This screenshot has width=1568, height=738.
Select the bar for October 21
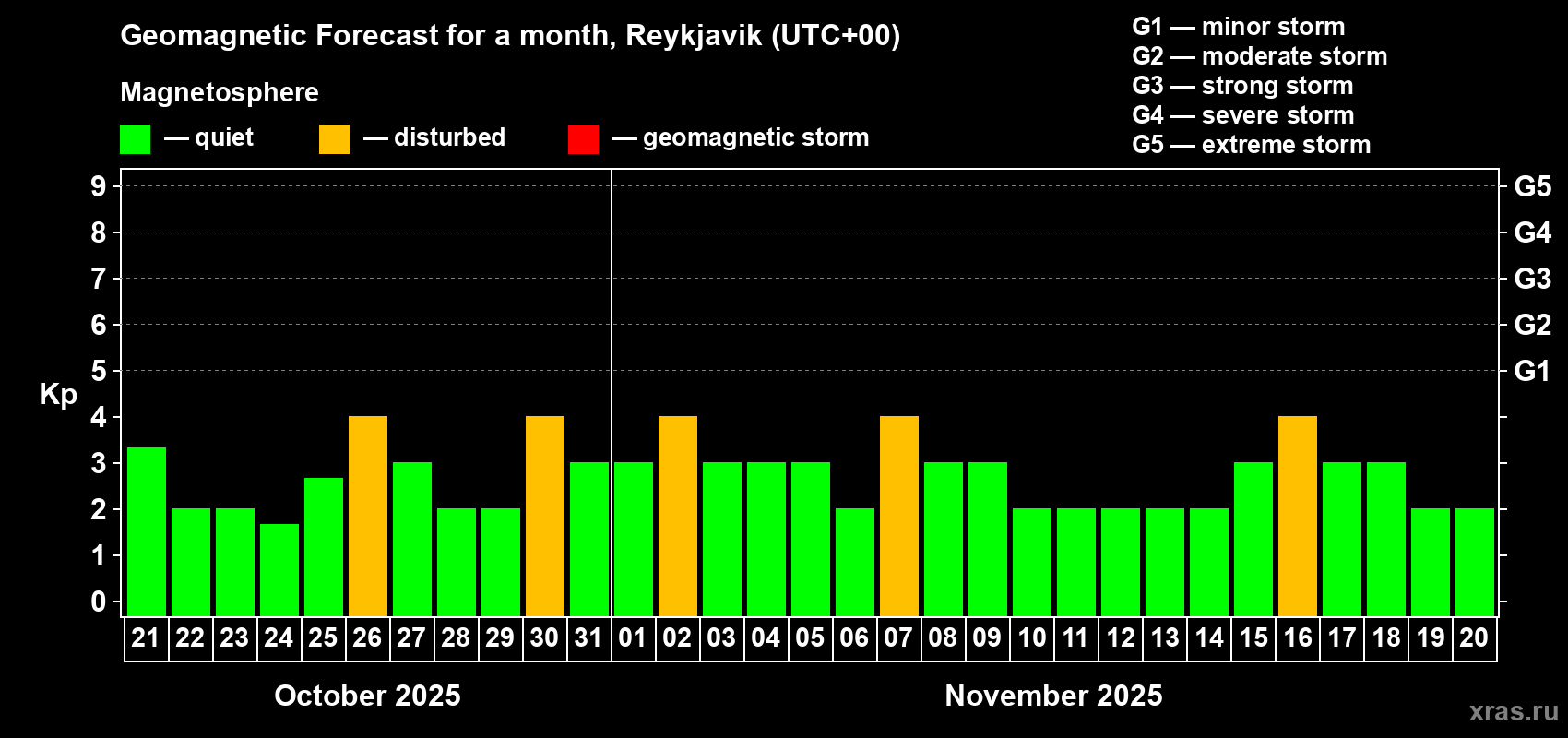[147, 531]
